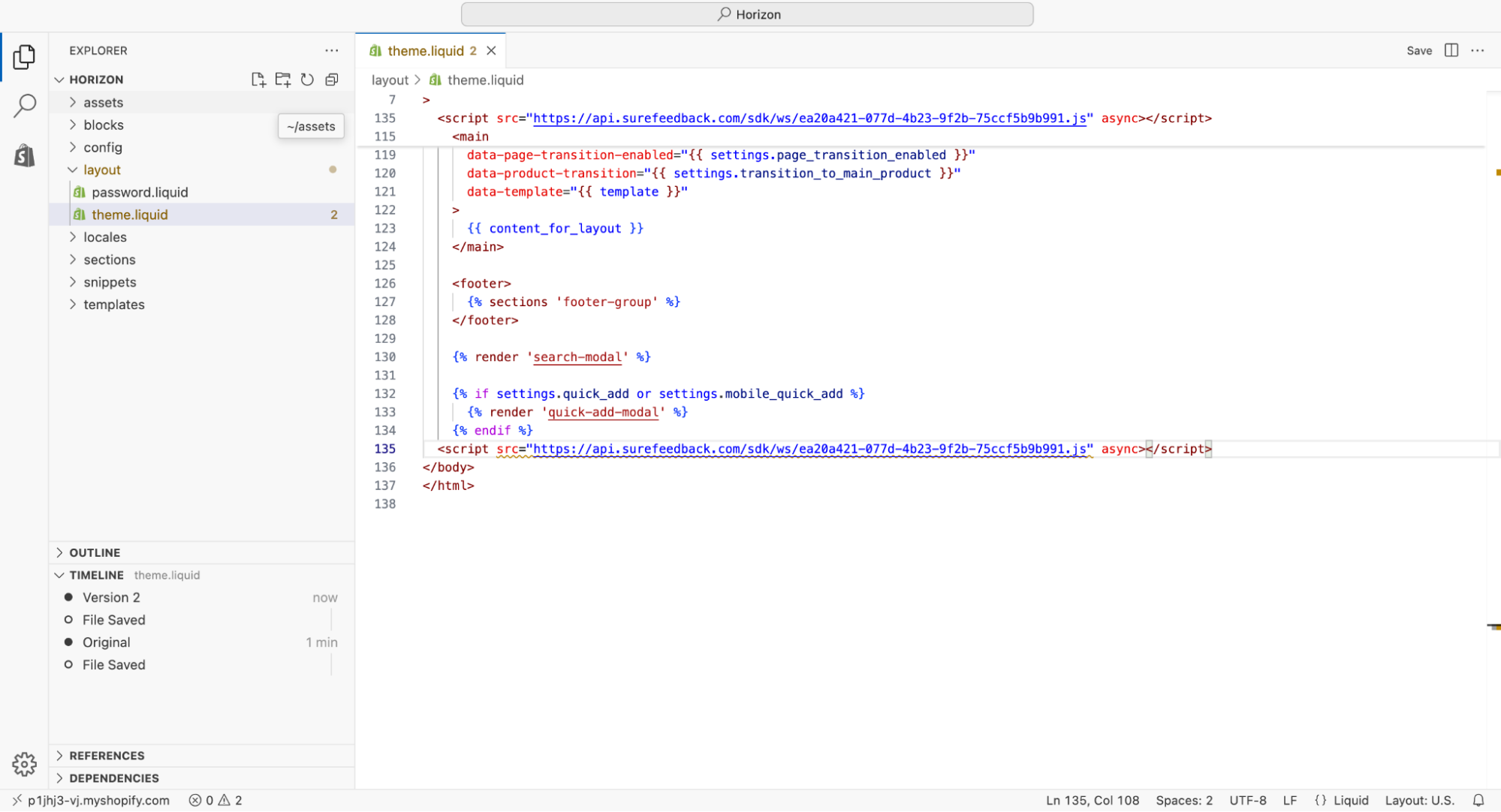Open the Explorer files icon in activity bar

24,57
